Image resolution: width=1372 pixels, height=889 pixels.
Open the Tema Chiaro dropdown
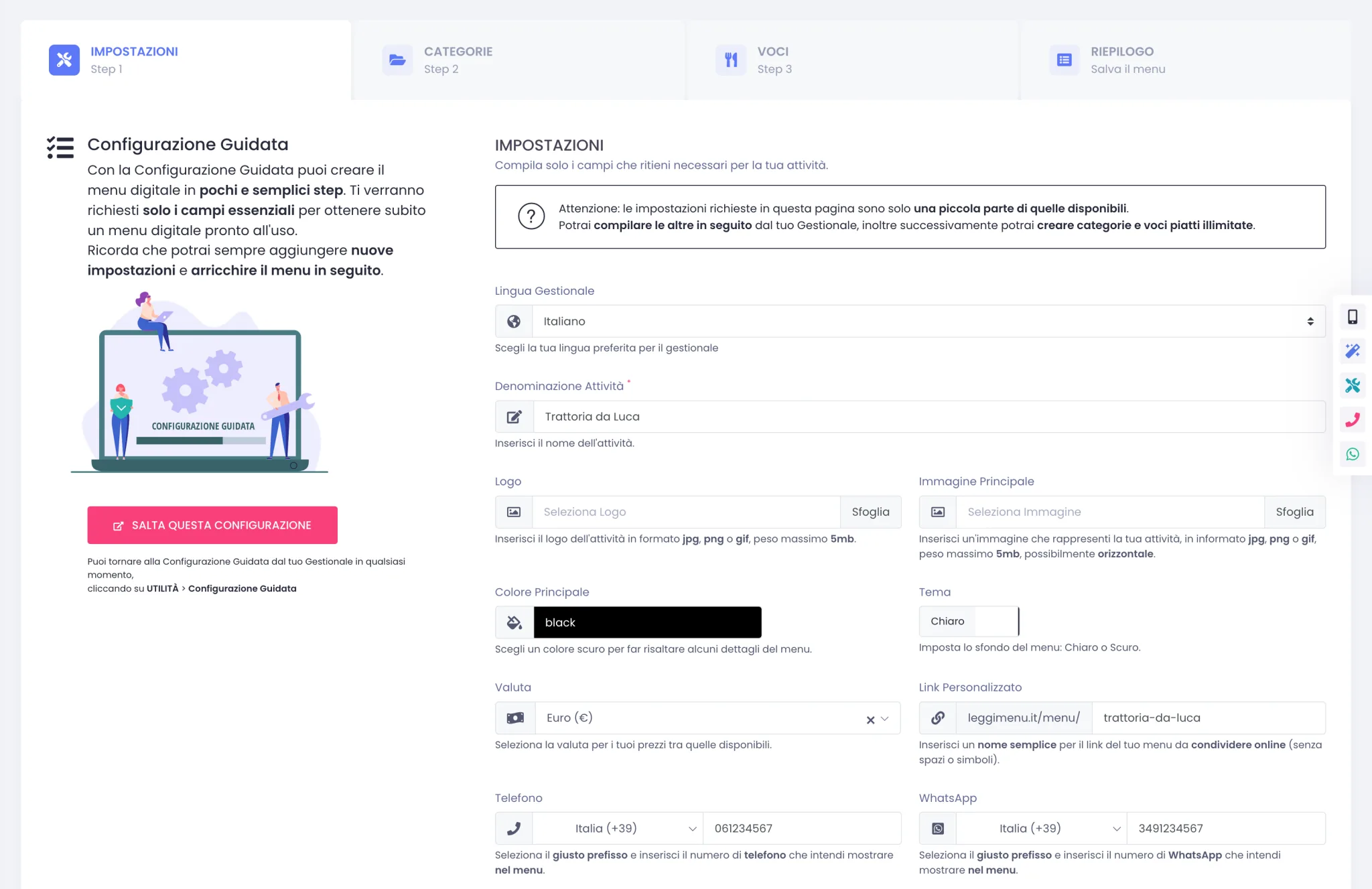[969, 622]
